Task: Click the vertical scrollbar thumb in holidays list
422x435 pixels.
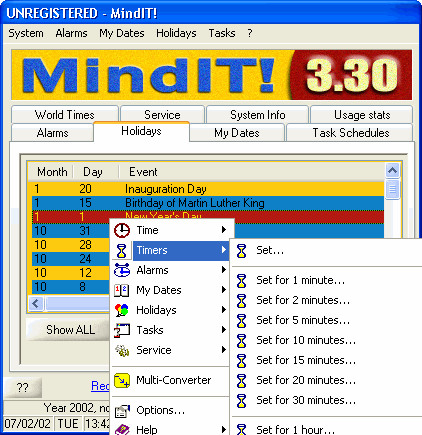Action: click(393, 189)
